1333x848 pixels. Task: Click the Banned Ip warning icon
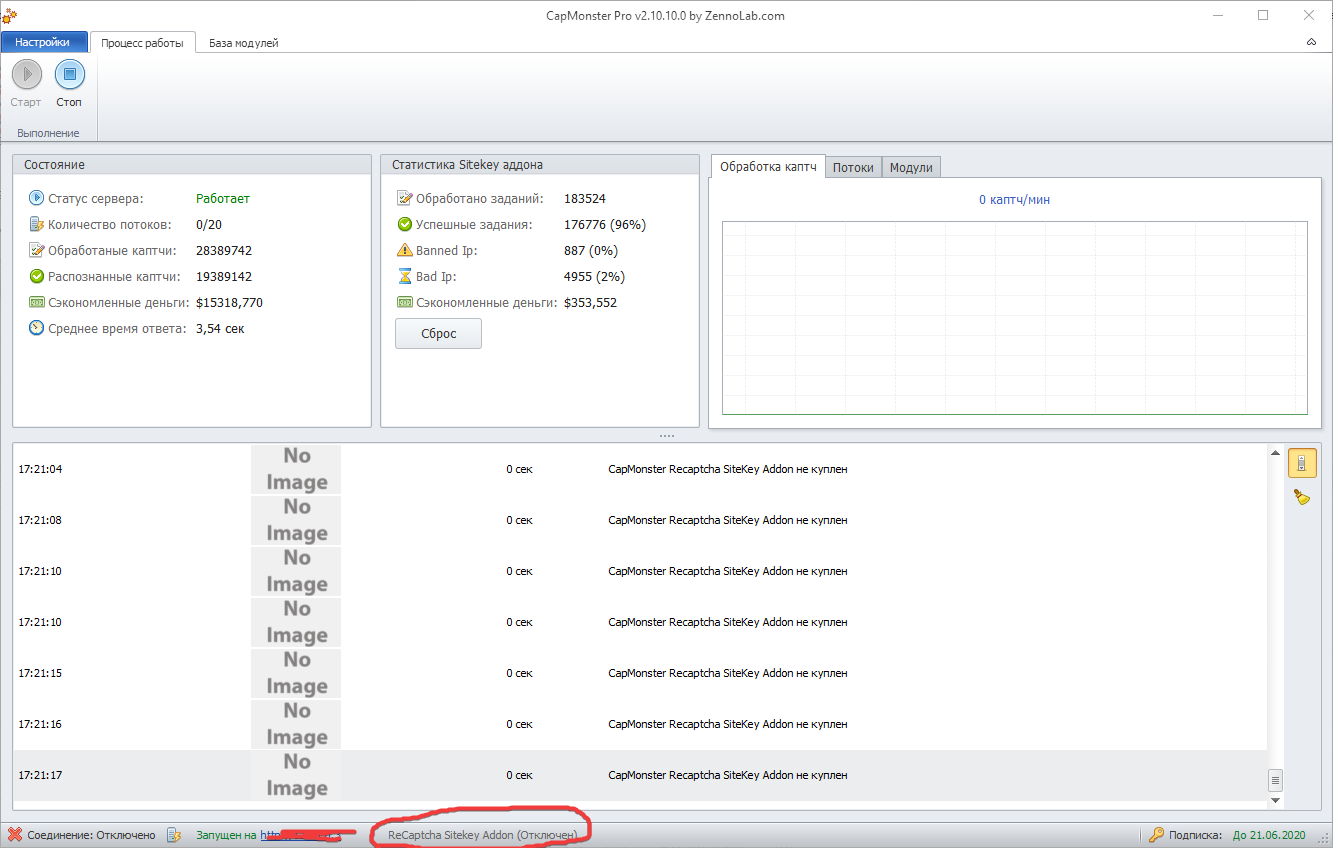click(405, 250)
